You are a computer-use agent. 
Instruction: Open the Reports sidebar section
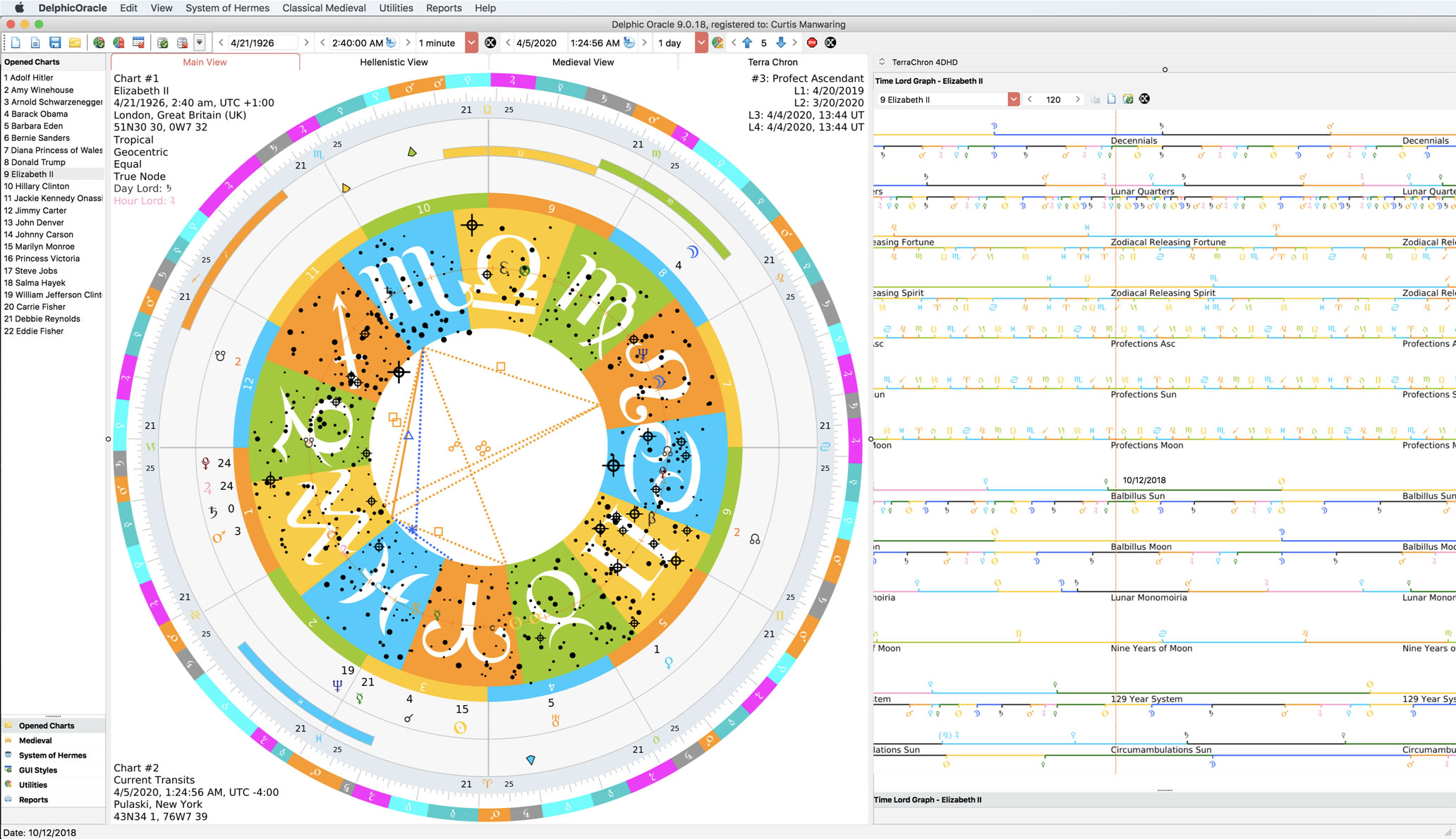pyautogui.click(x=53, y=800)
